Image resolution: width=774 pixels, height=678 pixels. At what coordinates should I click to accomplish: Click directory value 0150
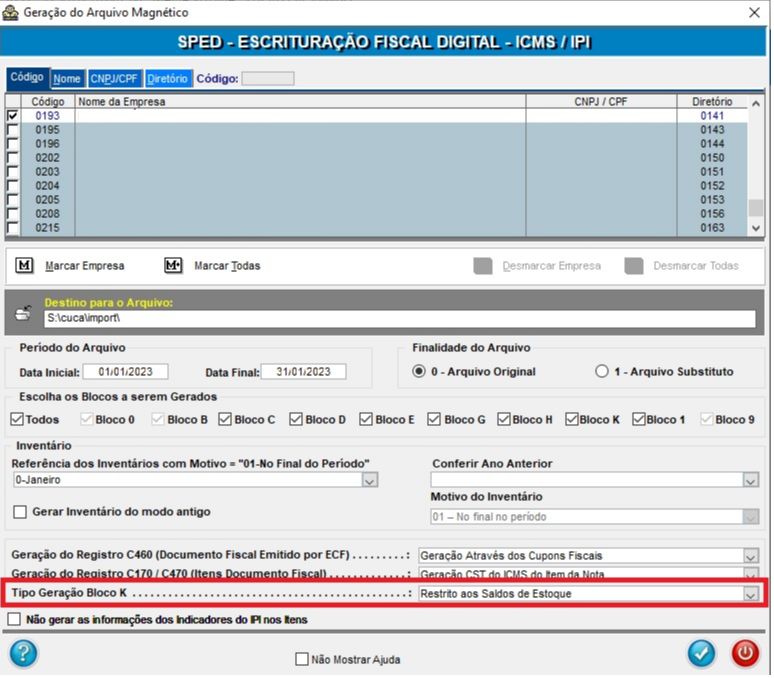712,158
